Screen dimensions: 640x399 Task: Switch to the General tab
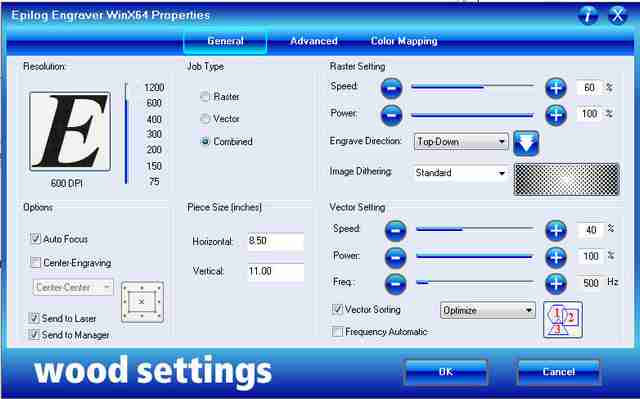pos(225,41)
